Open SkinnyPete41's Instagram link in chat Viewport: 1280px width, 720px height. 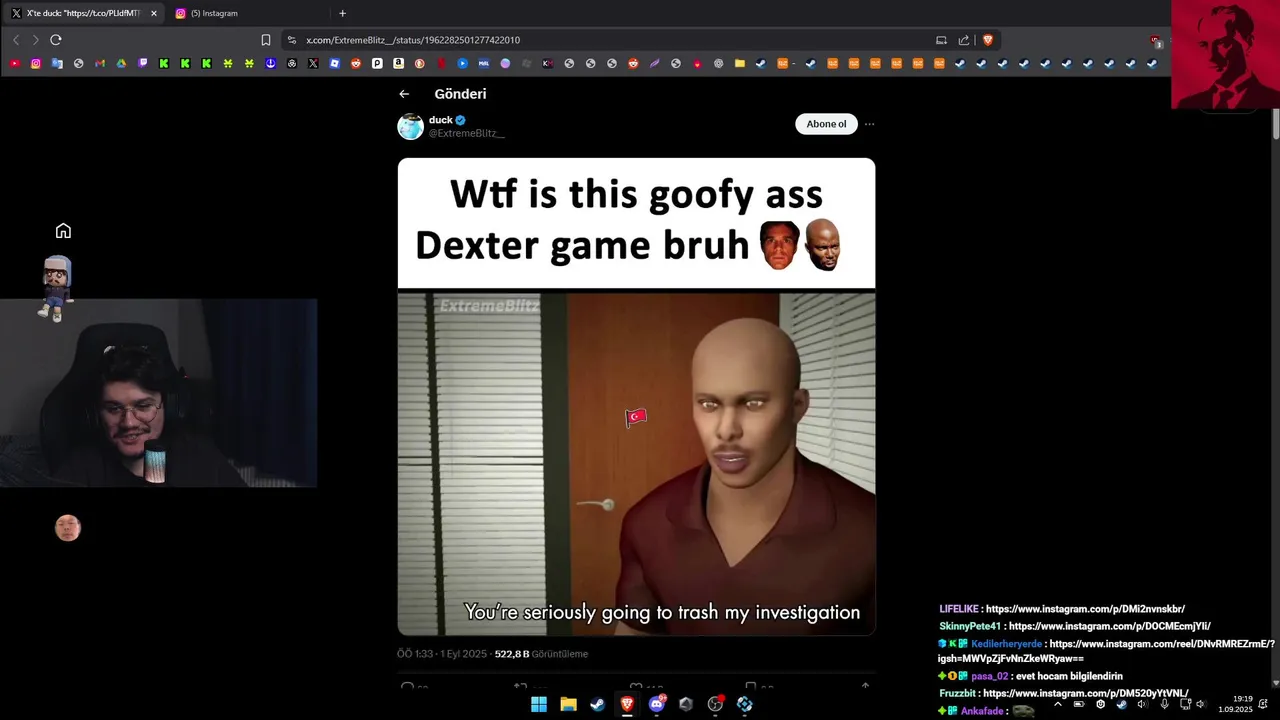(1109, 626)
